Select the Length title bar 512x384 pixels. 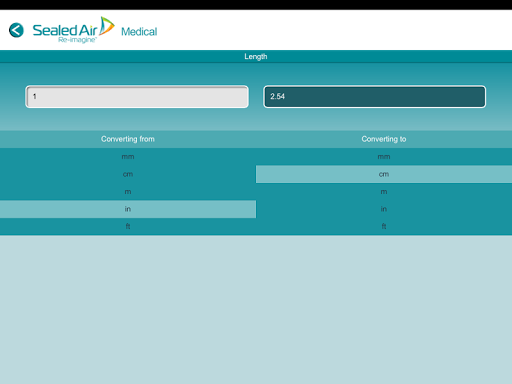[256, 56]
